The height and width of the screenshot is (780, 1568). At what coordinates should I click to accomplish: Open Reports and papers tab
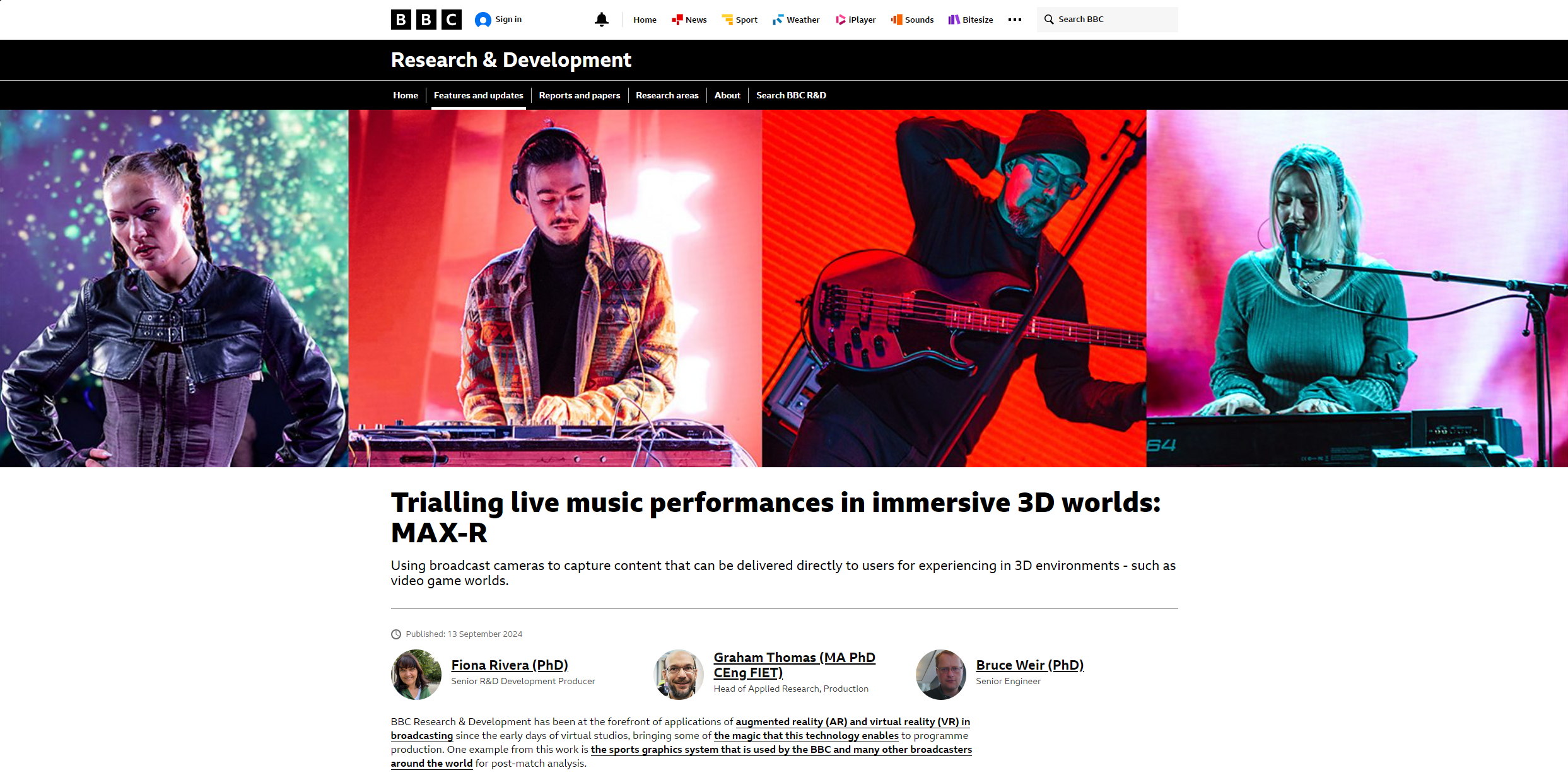[x=579, y=95]
